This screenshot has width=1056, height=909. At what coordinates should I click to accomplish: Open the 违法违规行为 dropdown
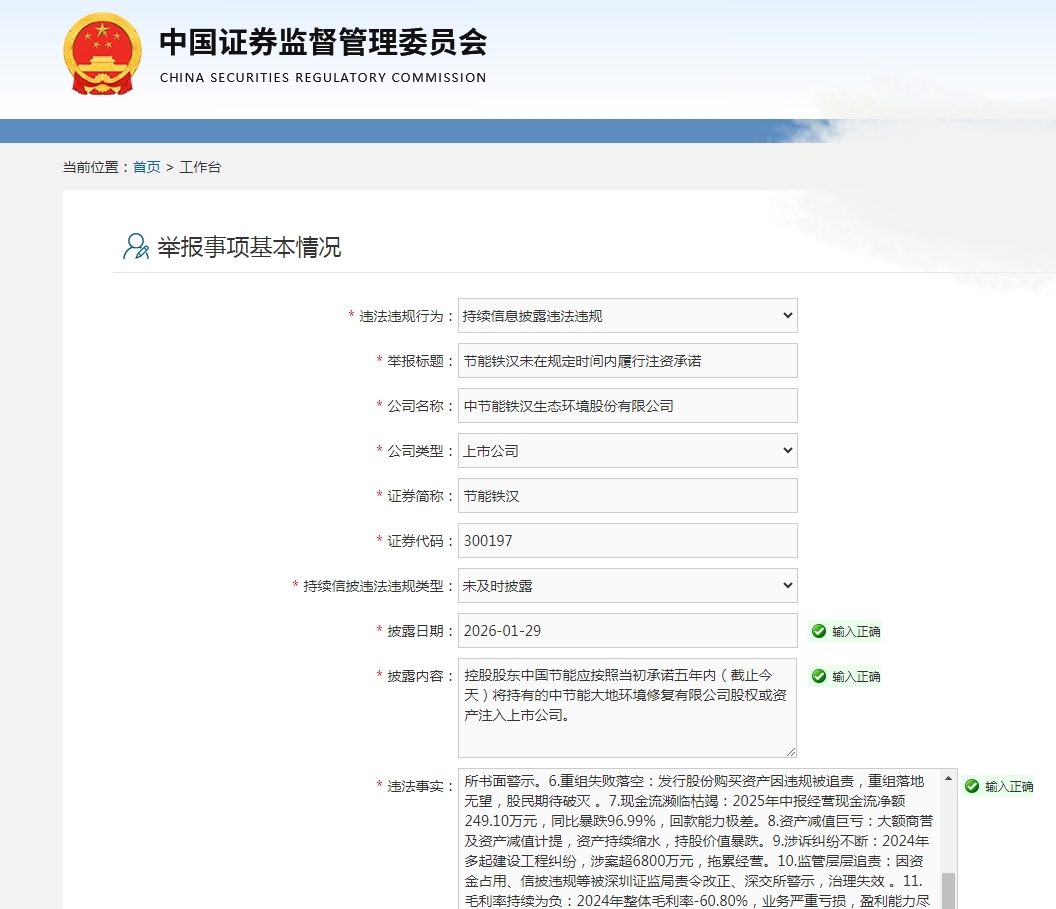coord(628,316)
